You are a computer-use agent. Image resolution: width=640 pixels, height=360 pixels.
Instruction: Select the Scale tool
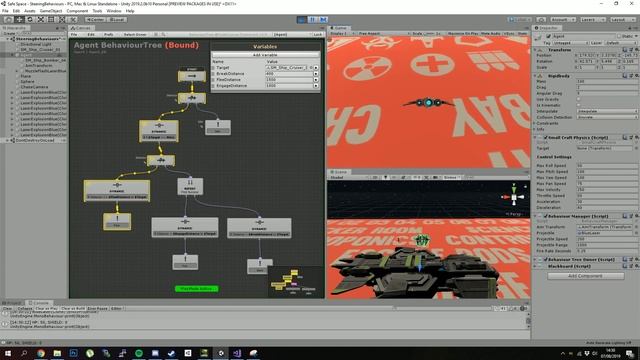(x=40, y=20)
